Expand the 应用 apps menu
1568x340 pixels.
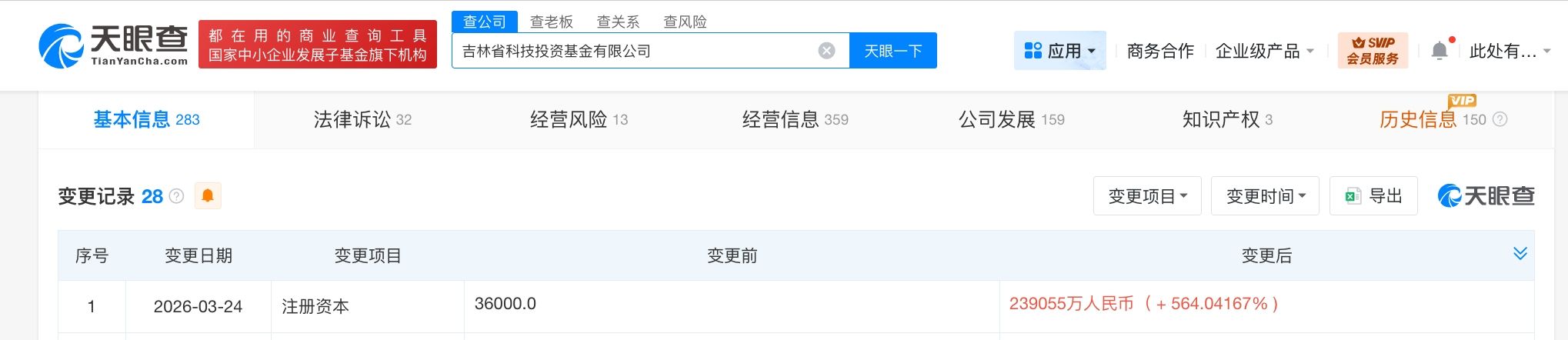click(1059, 51)
